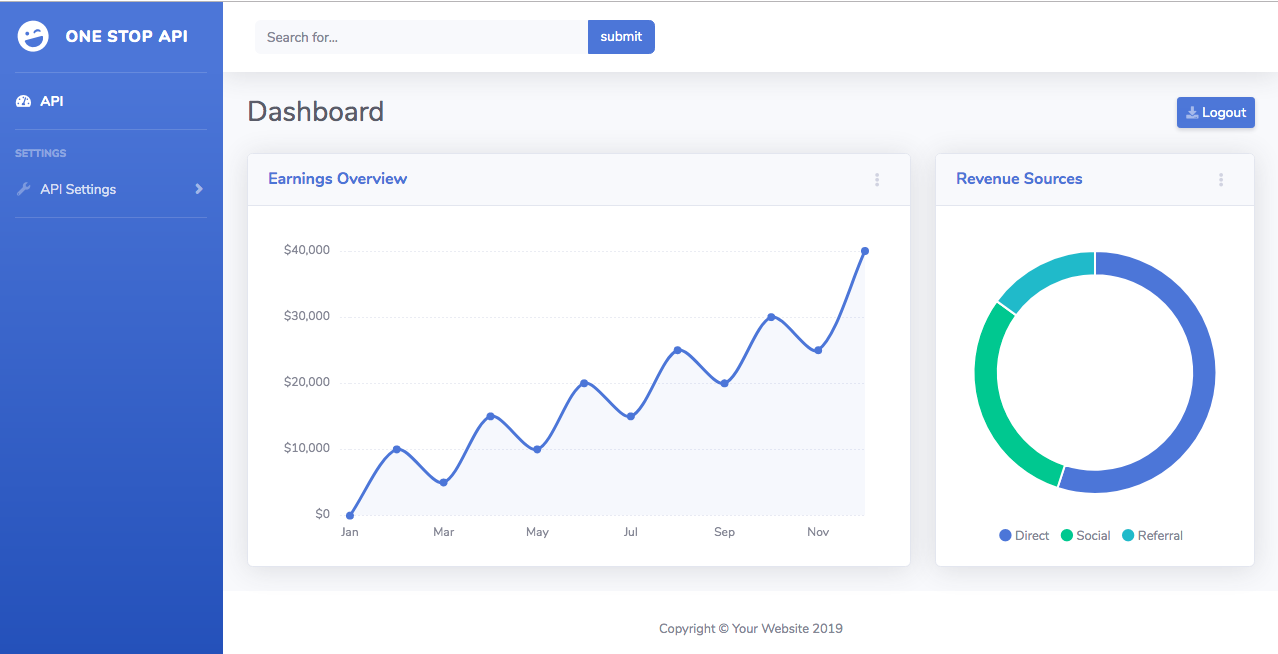Toggle the Referral legend item
Screen dimensions: 1278x654
click(x=1152, y=535)
